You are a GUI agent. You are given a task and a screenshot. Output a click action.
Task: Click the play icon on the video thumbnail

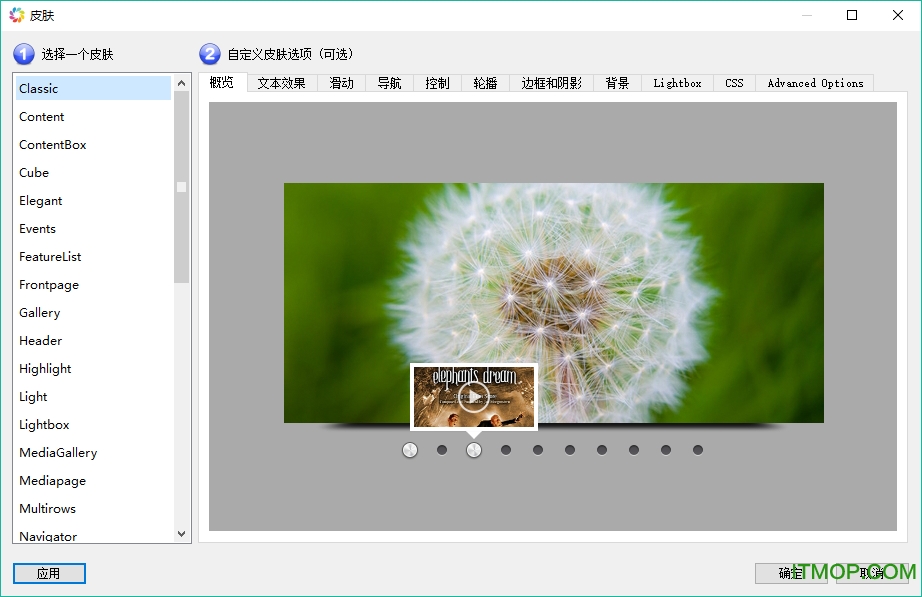474,396
